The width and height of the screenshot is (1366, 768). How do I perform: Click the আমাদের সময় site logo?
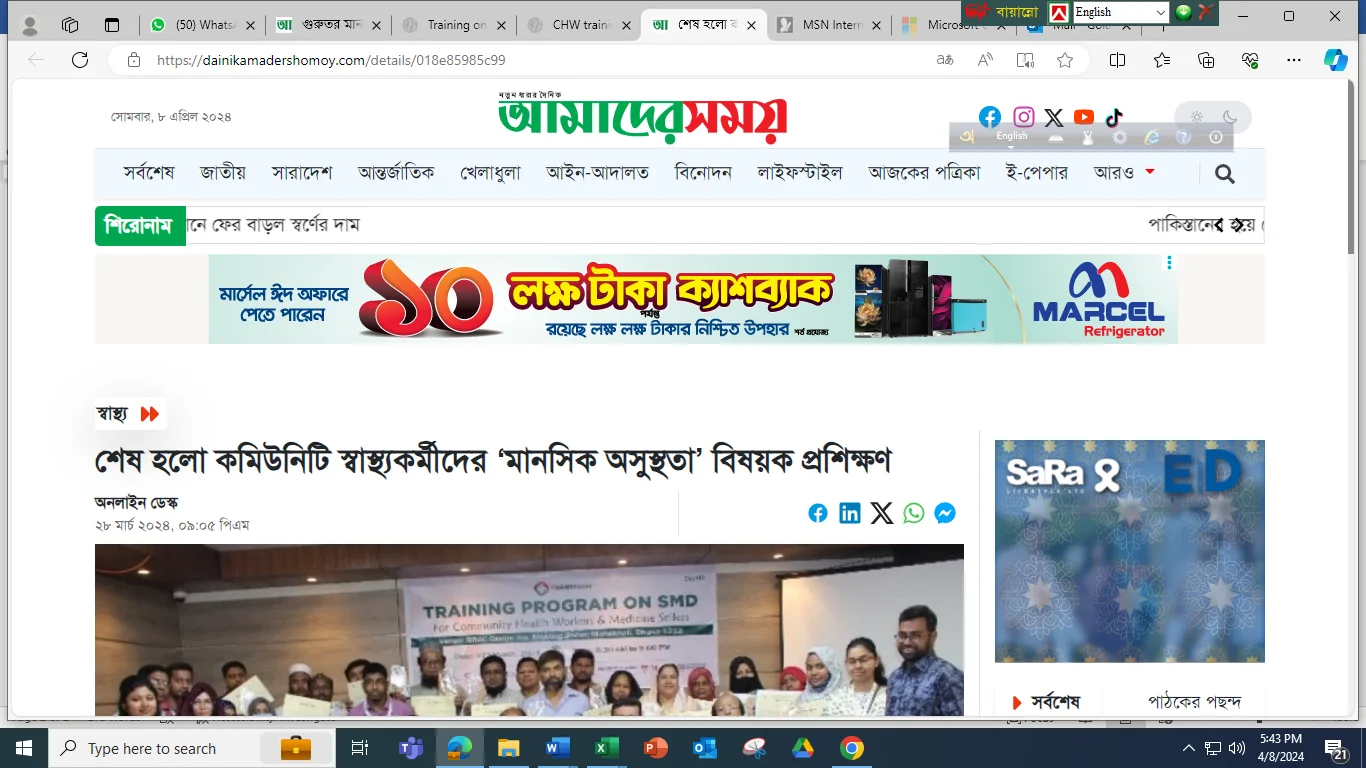click(642, 117)
